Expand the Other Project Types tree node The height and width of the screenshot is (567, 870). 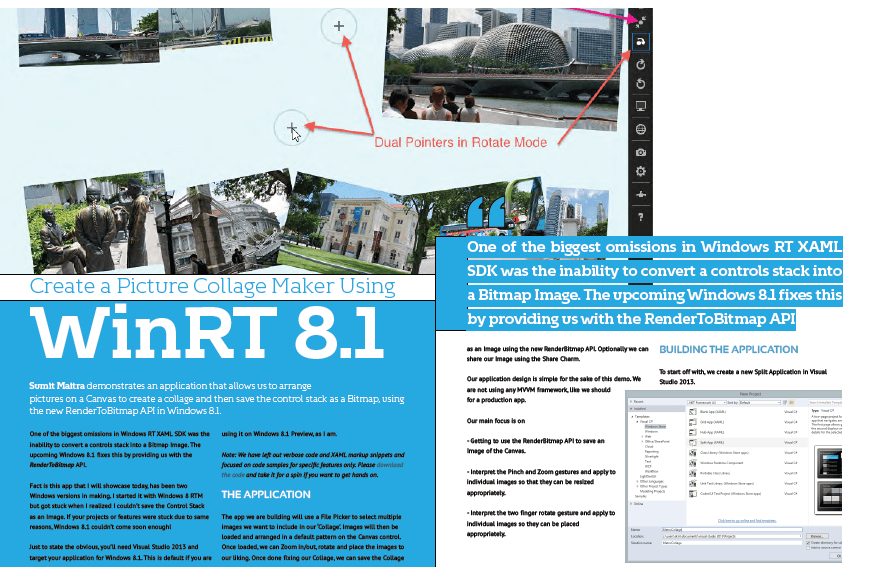[638, 487]
